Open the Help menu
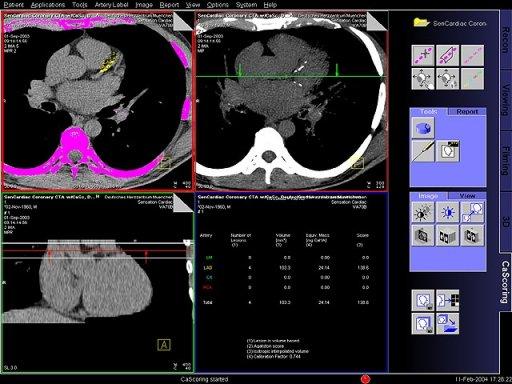Image resolution: width=512 pixels, height=384 pixels. pos(270,5)
